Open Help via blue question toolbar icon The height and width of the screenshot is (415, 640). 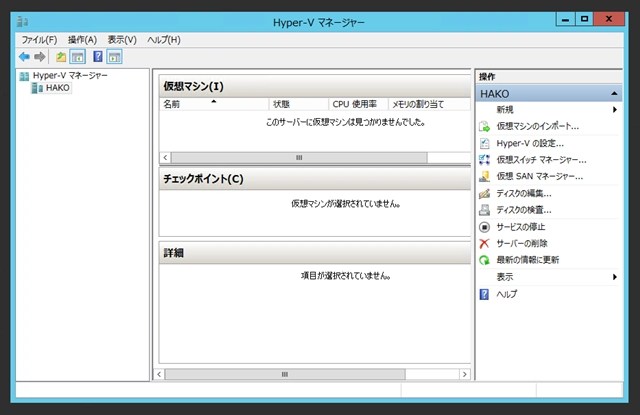pos(98,57)
